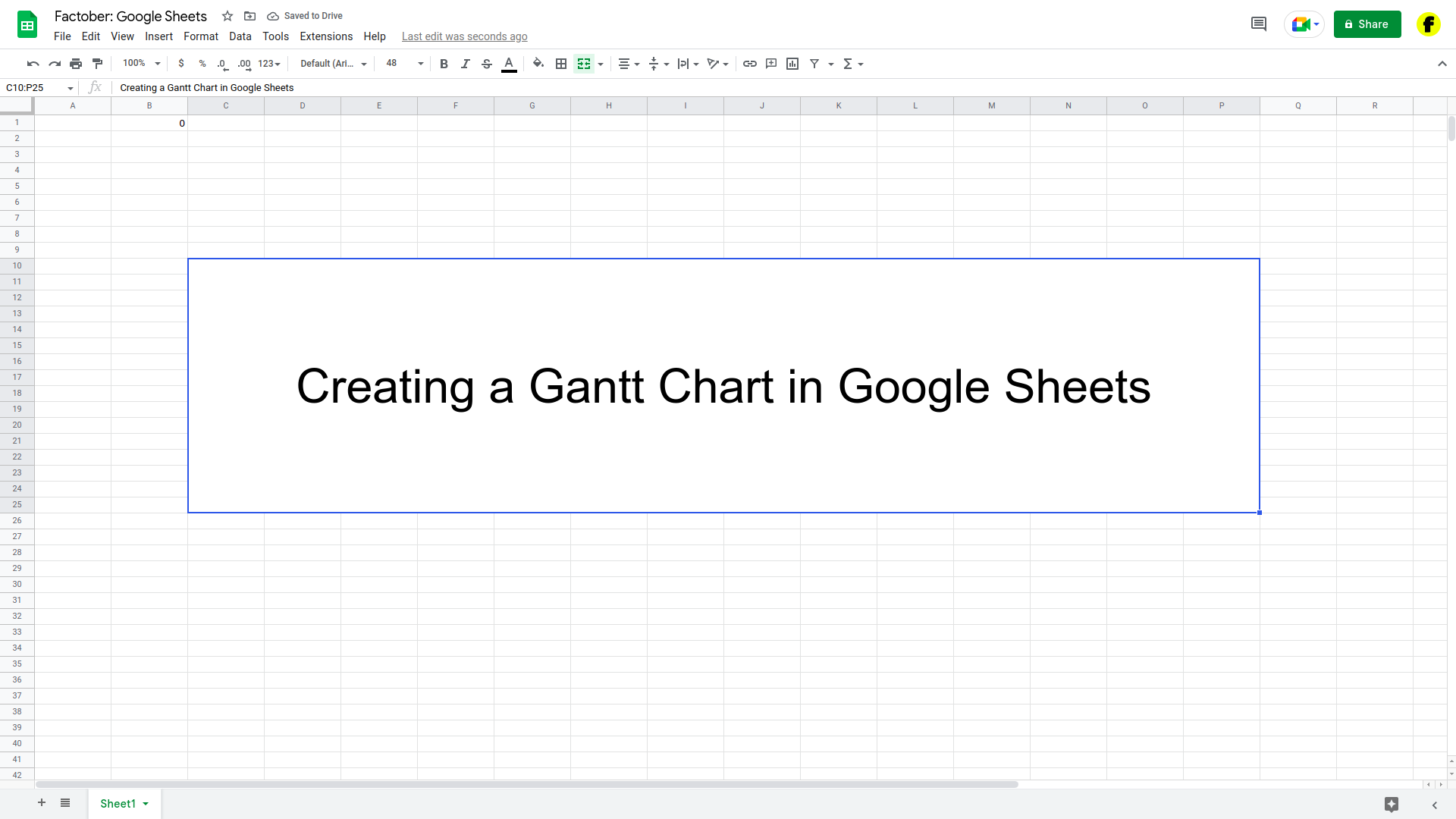The image size is (1456, 819).
Task: Click the Undo arrow icon
Action: point(33,64)
